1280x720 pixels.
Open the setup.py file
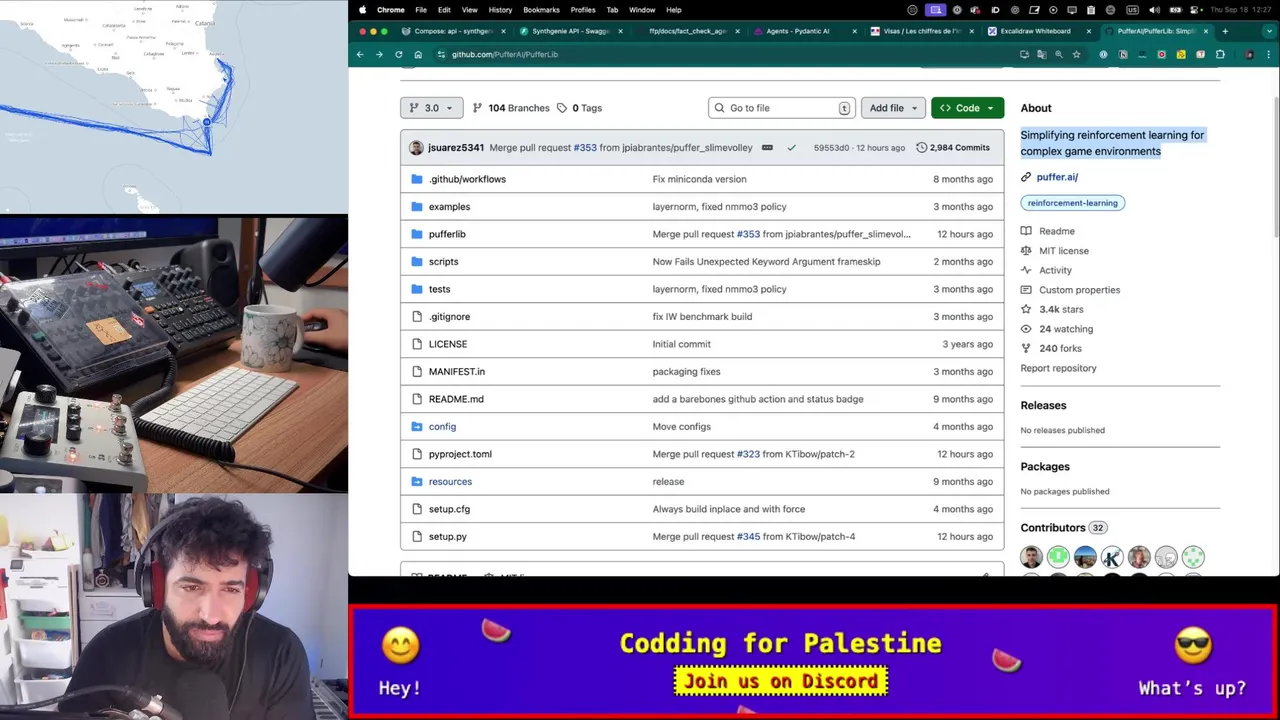tap(448, 537)
